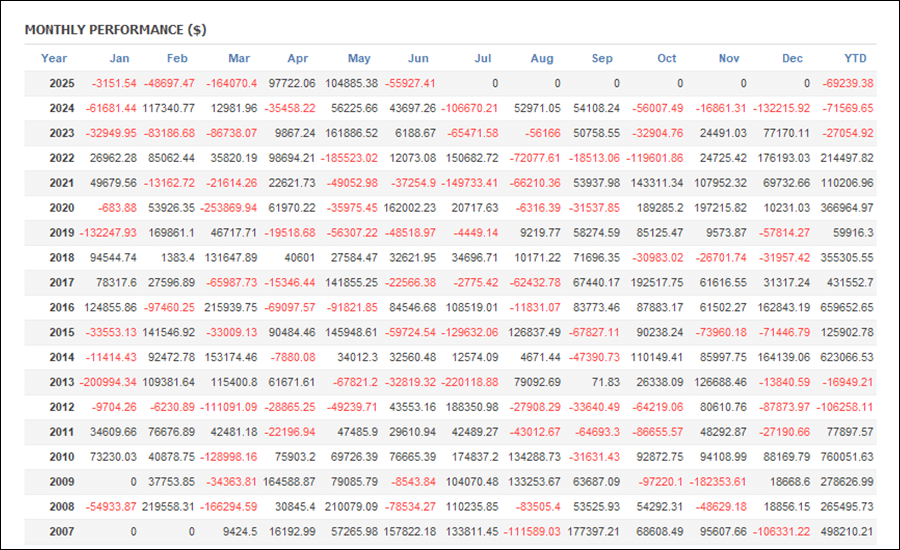Select the 2025 YTD value -69239.38
The image size is (900, 550).
point(848,83)
